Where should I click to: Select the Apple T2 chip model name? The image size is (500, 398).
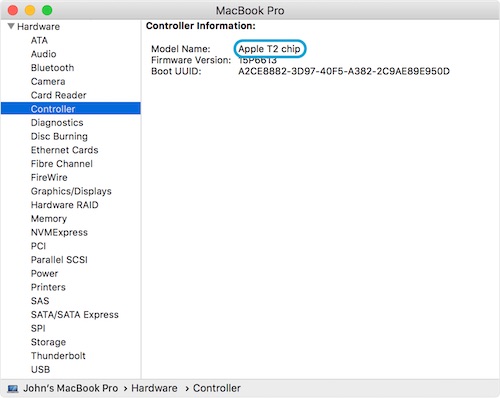tap(269, 49)
